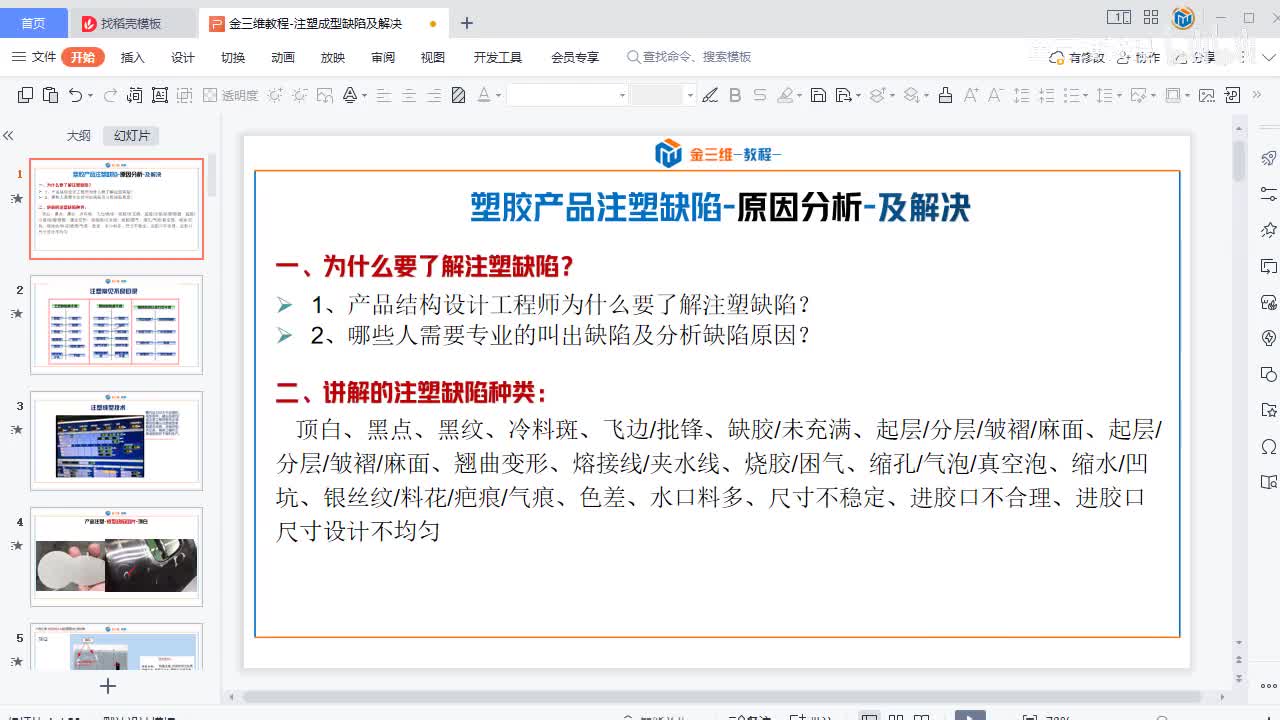Select the 幻灯片 slides panel tab
Viewport: 1280px width, 720px height.
click(x=132, y=135)
